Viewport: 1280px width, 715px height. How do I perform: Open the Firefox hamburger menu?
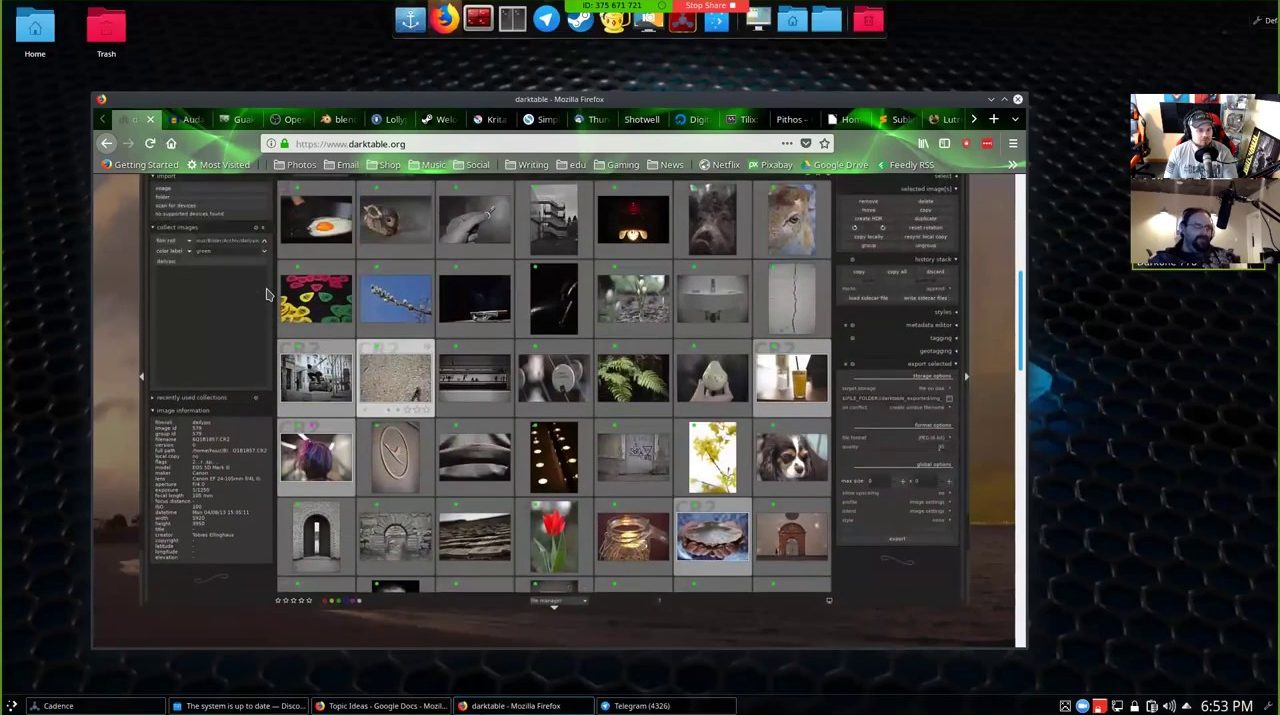pyautogui.click(x=1013, y=144)
